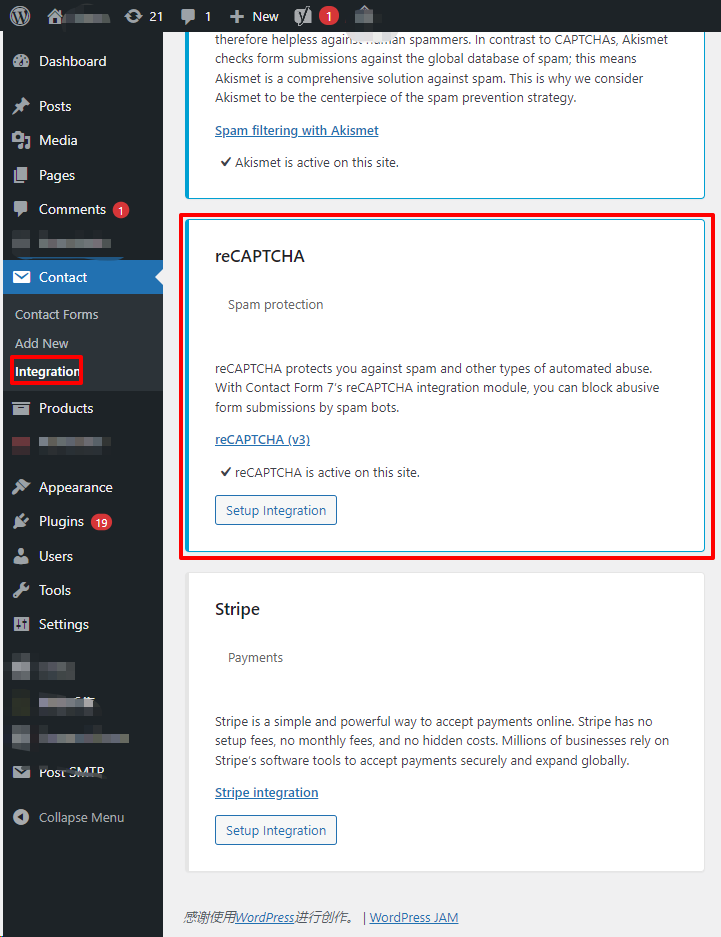Open the comments bubble in admin bar

pyautogui.click(x=188, y=17)
